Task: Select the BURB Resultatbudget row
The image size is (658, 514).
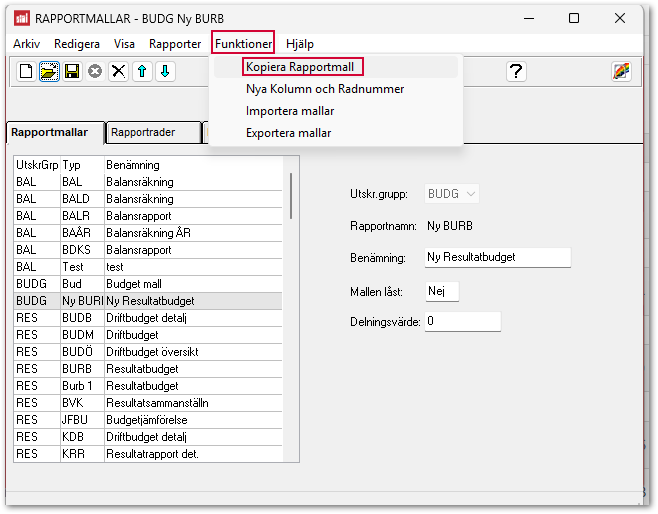Action: 148,369
